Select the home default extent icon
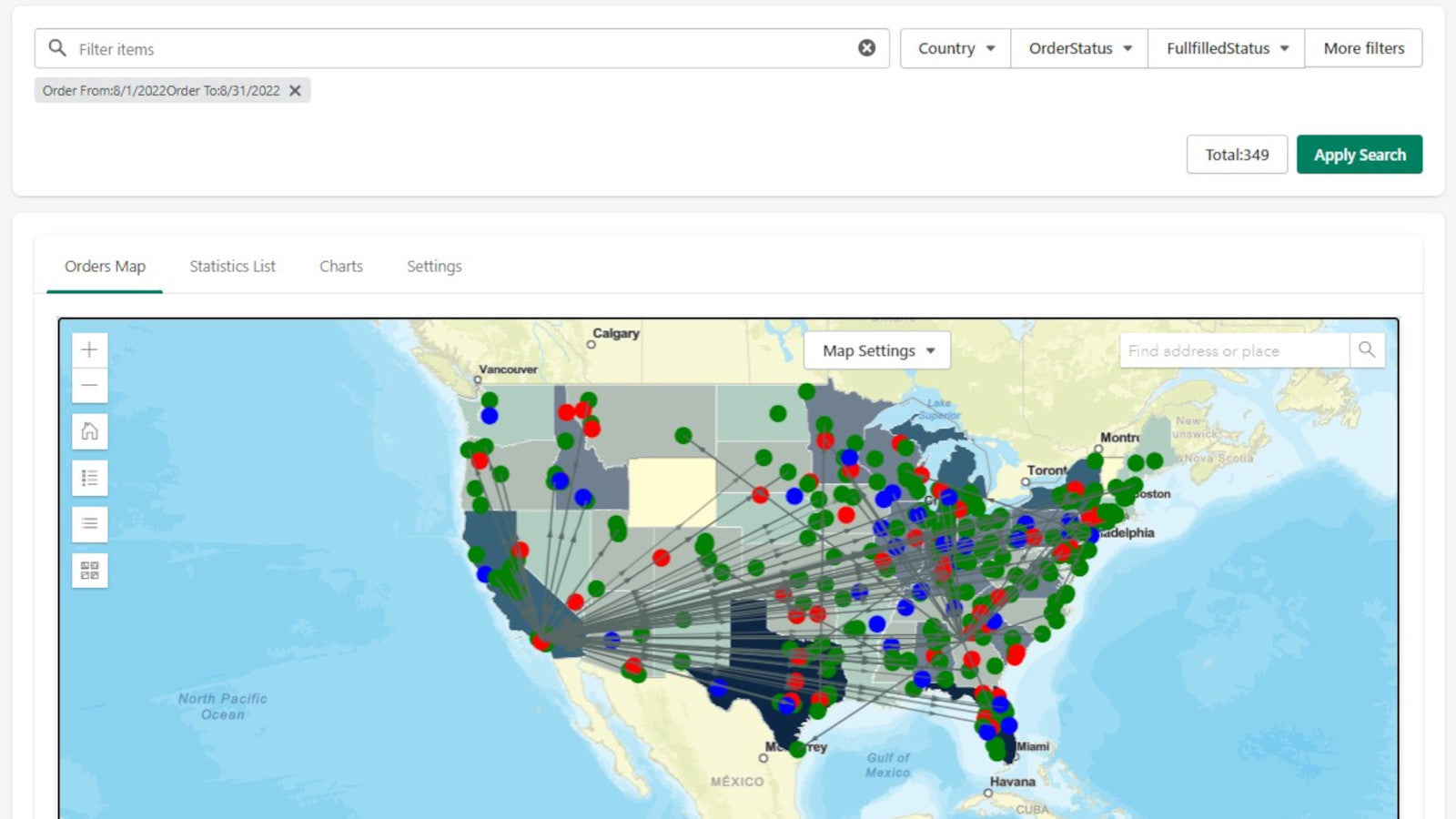Image resolution: width=1456 pixels, height=819 pixels. click(89, 430)
